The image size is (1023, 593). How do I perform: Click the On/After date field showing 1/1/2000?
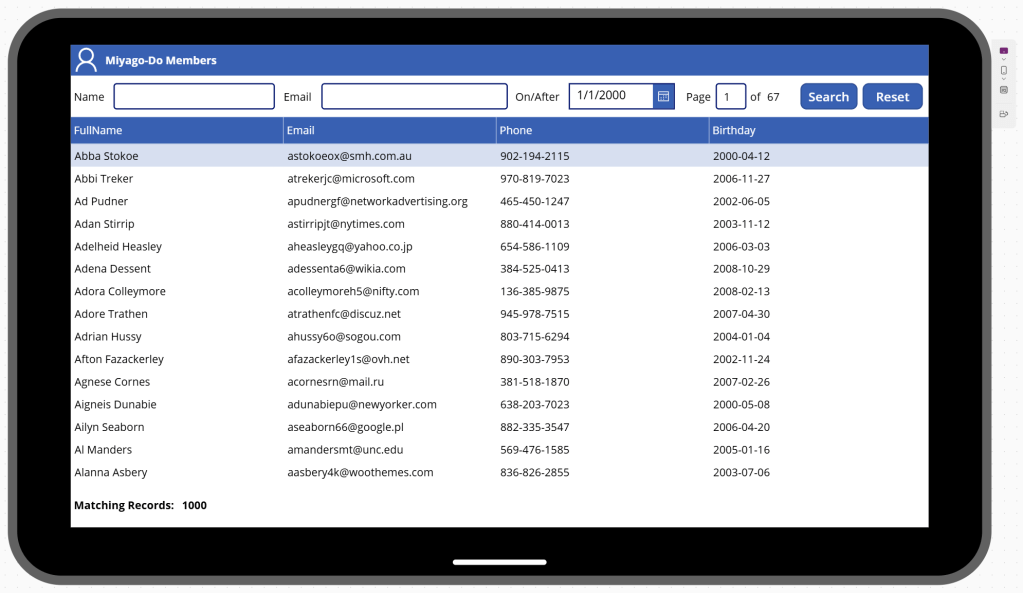(x=610, y=96)
